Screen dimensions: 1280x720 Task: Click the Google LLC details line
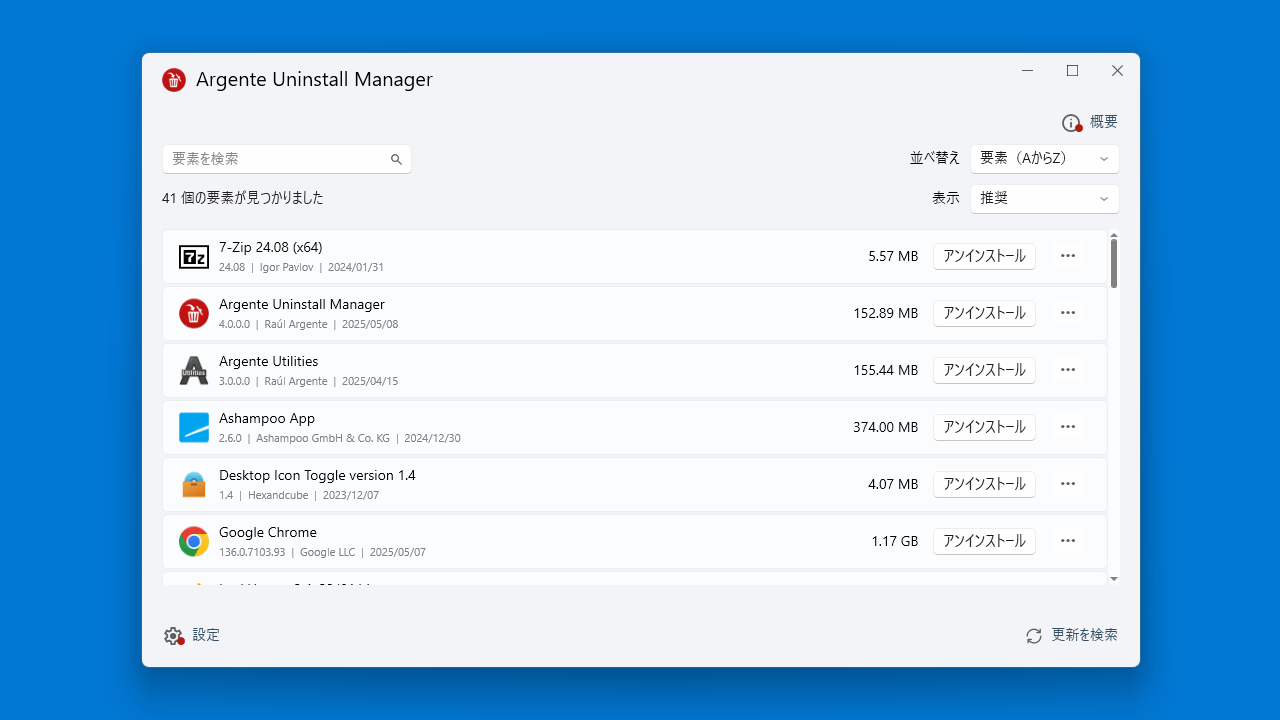[x=322, y=552]
